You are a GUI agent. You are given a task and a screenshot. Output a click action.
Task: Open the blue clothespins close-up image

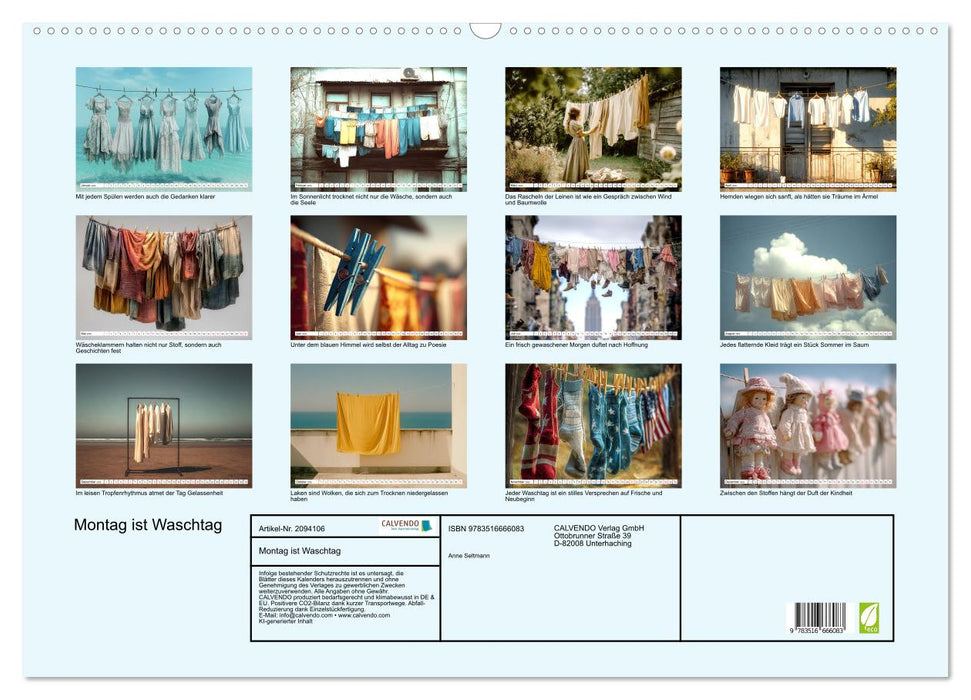378,277
